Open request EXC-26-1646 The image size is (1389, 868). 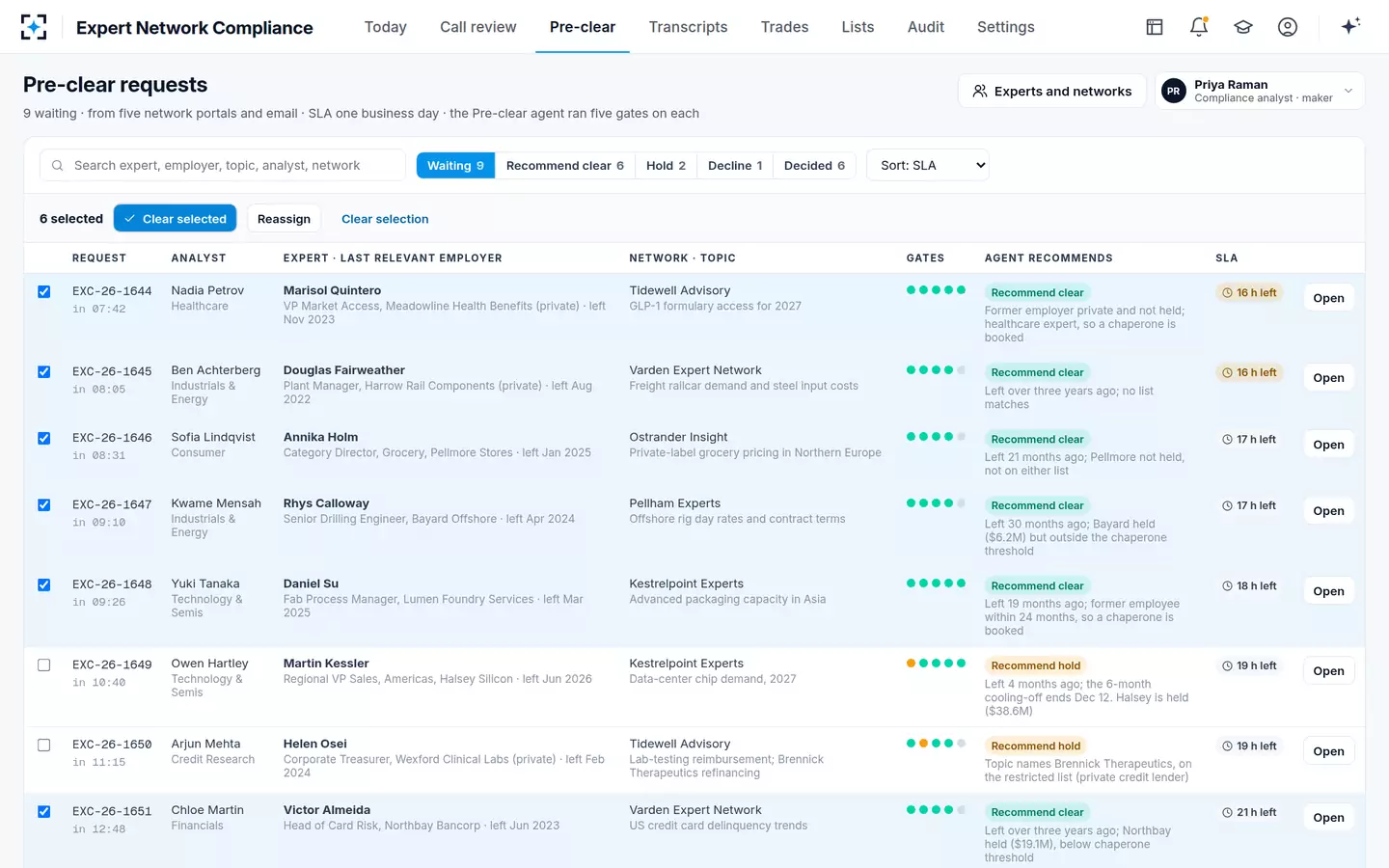[x=1328, y=445]
